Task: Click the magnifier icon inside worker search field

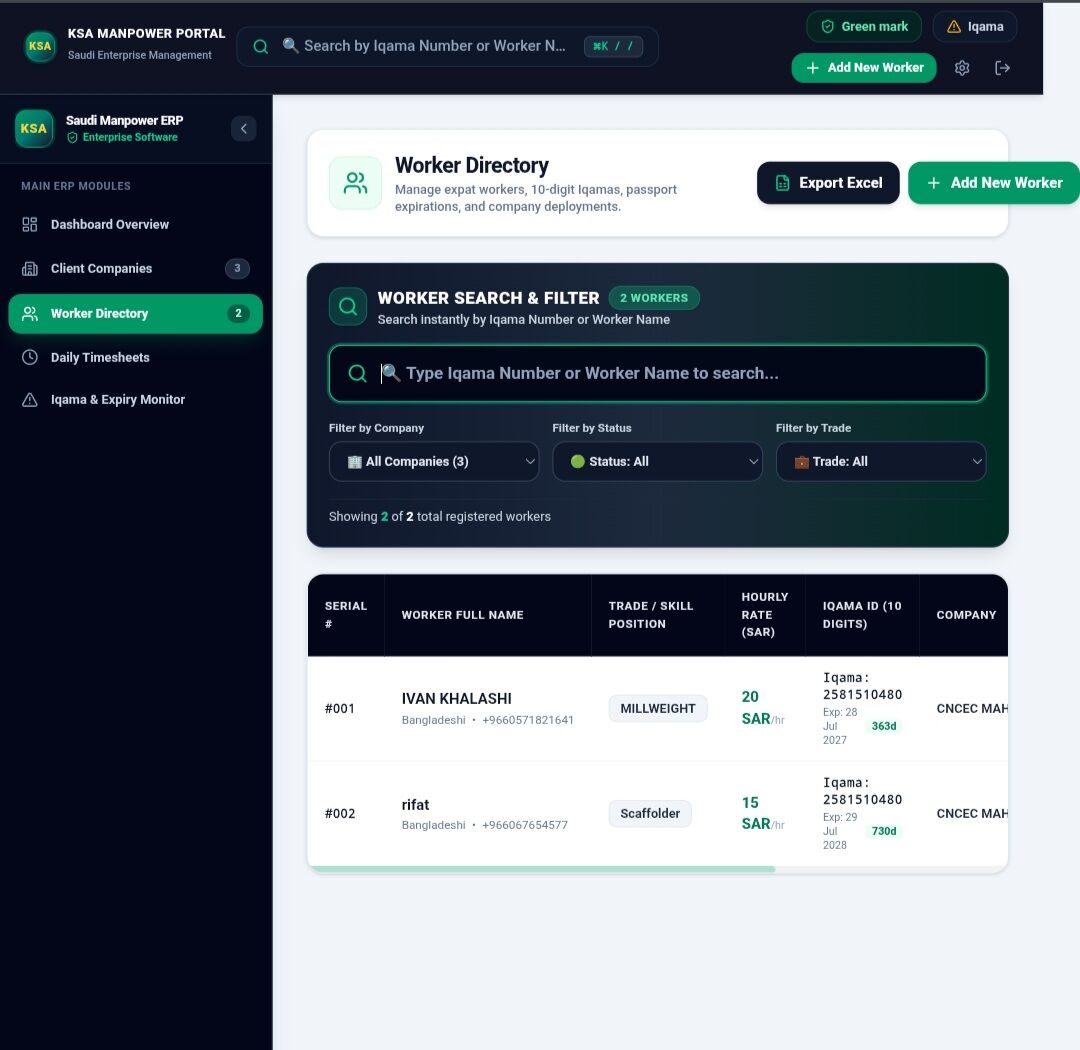Action: tap(357, 373)
